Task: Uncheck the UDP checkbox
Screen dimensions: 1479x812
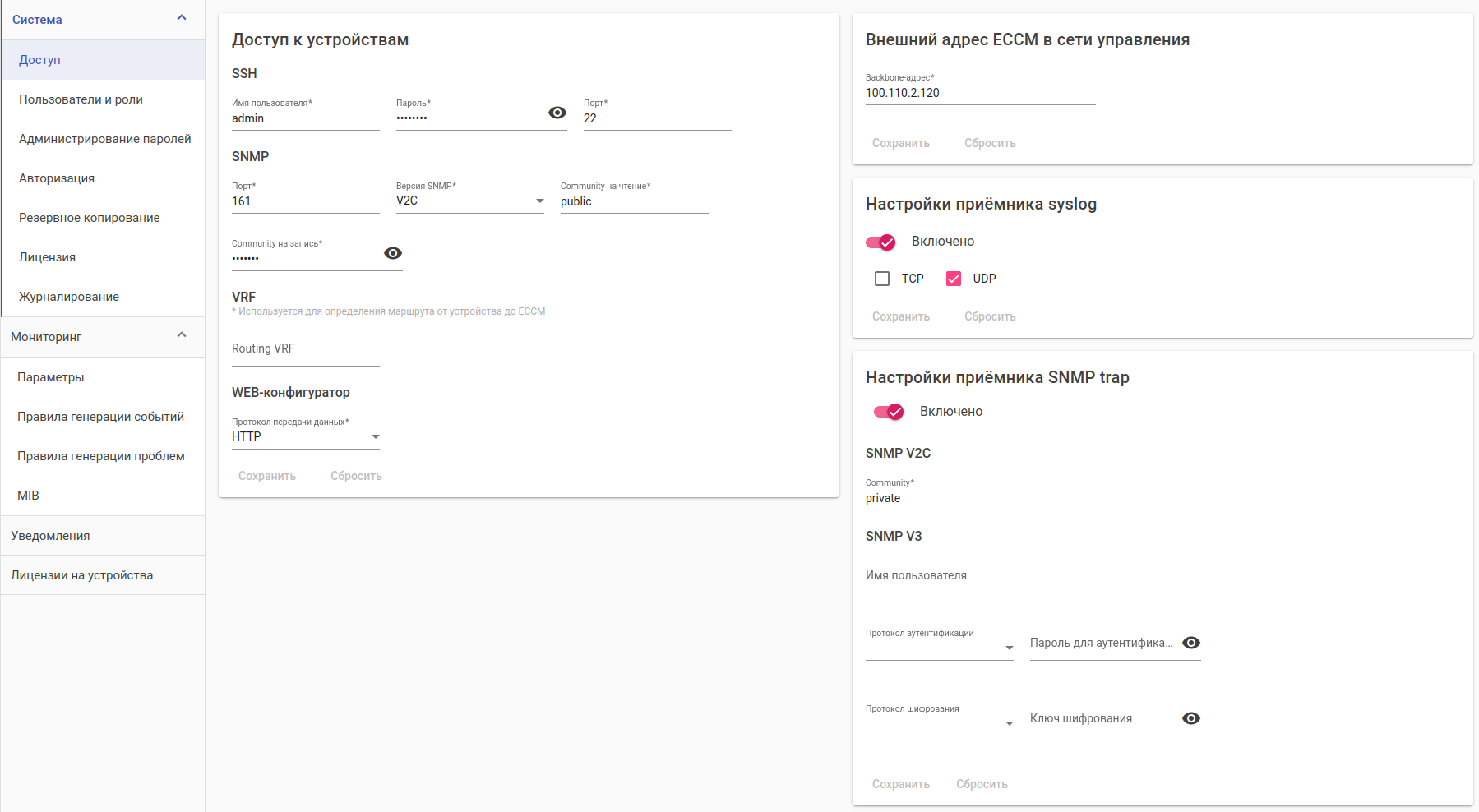Action: tap(954, 279)
